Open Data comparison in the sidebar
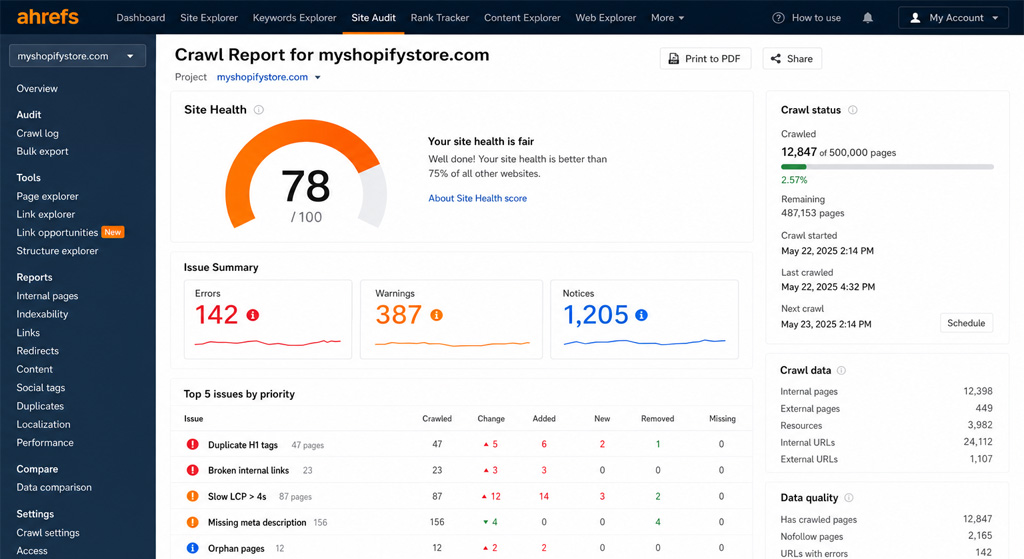The image size is (1024, 559). pyautogui.click(x=54, y=487)
